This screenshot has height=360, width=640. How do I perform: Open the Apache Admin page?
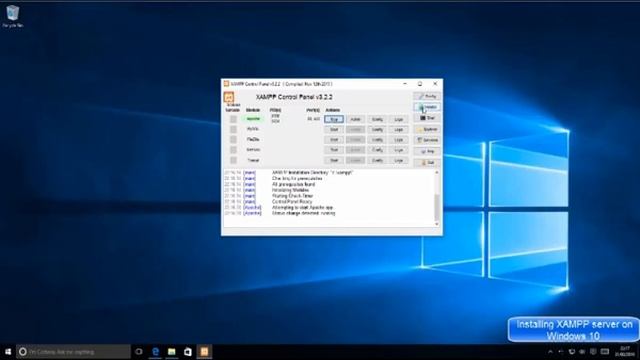(x=356, y=119)
